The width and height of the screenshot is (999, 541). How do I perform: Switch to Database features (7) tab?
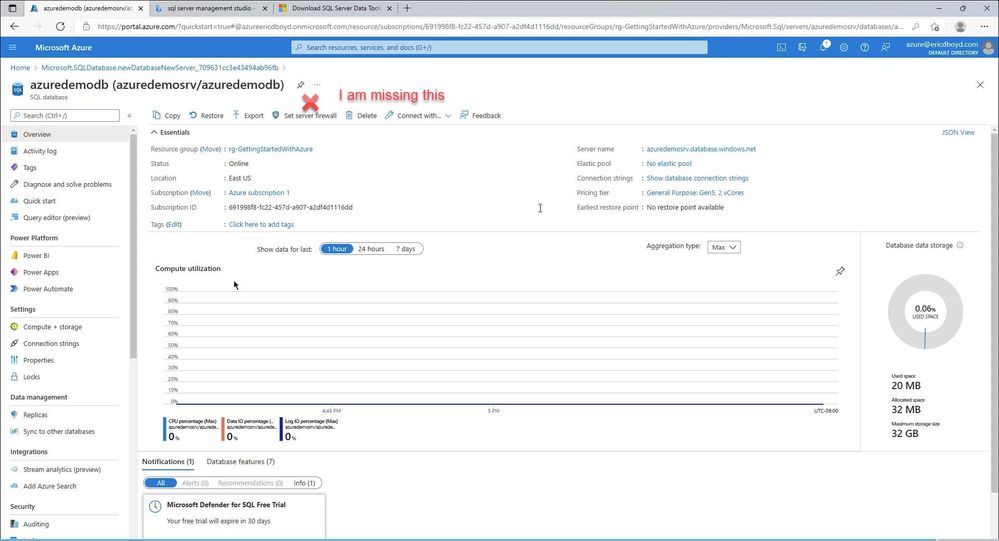240,461
